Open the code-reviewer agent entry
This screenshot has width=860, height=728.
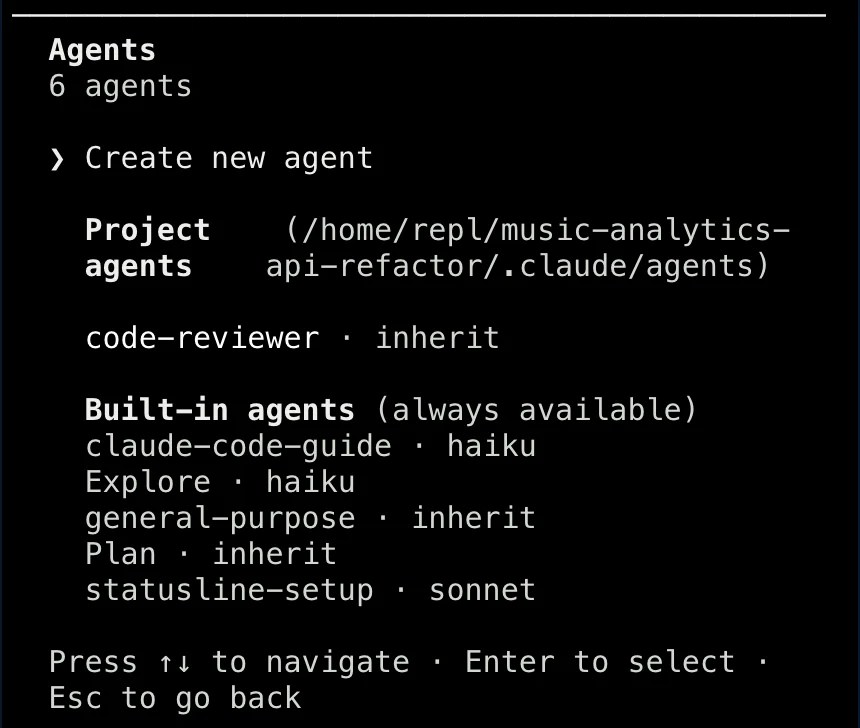coord(292,337)
